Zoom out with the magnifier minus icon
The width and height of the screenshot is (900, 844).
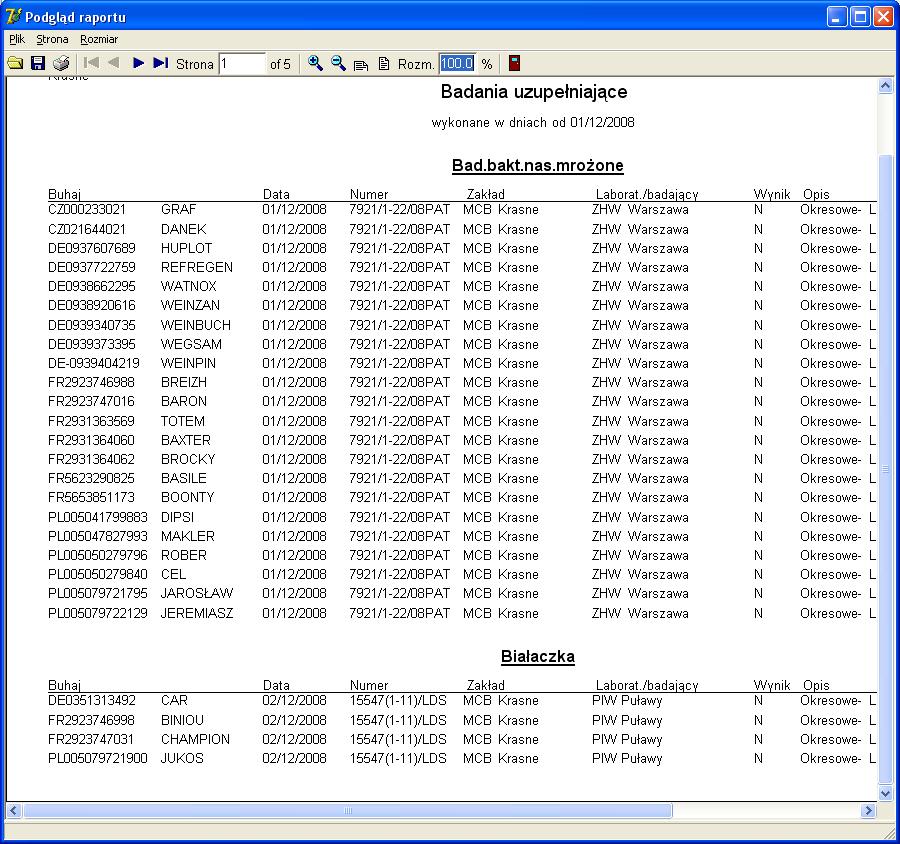(338, 63)
